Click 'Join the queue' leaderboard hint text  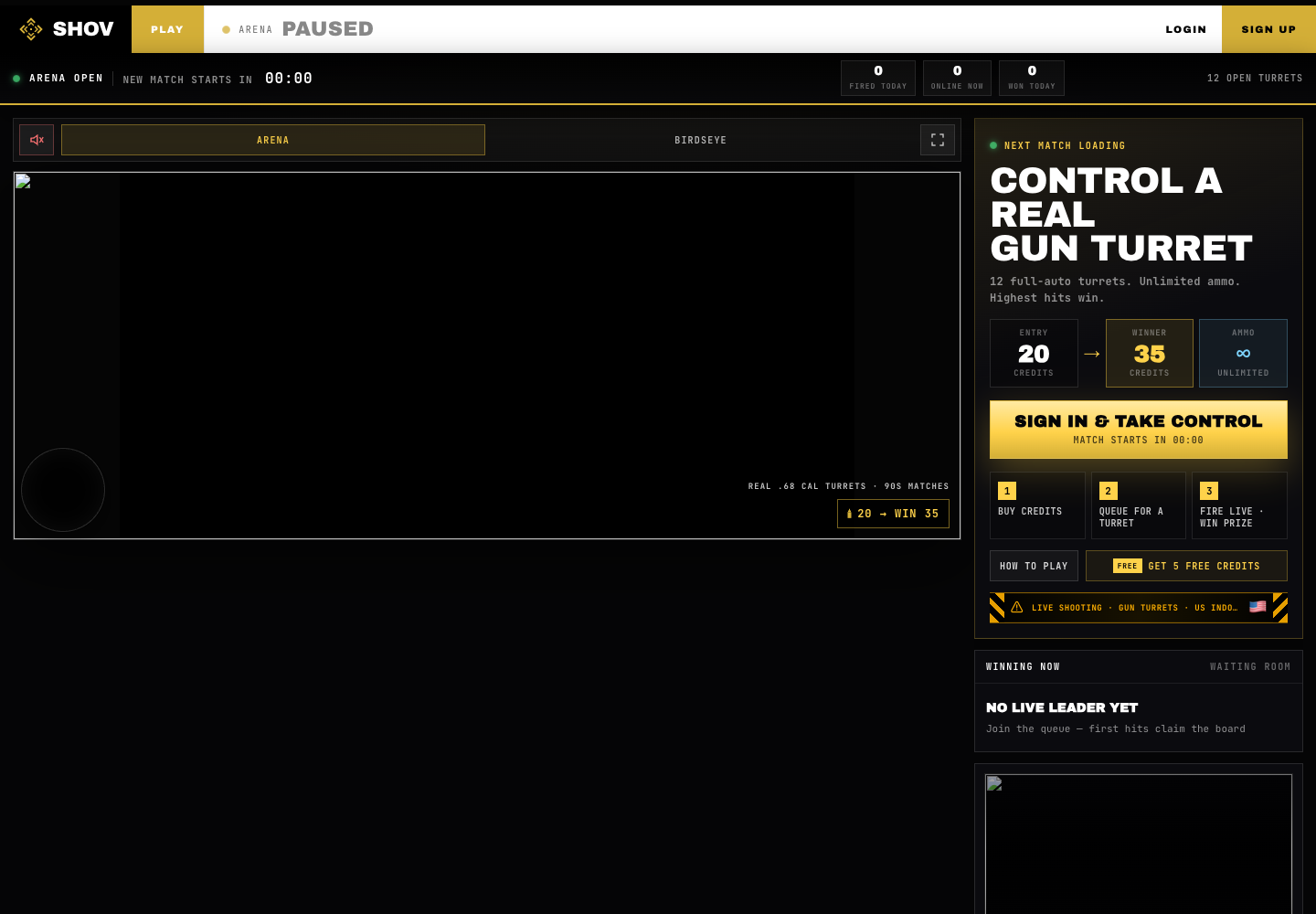(1116, 729)
